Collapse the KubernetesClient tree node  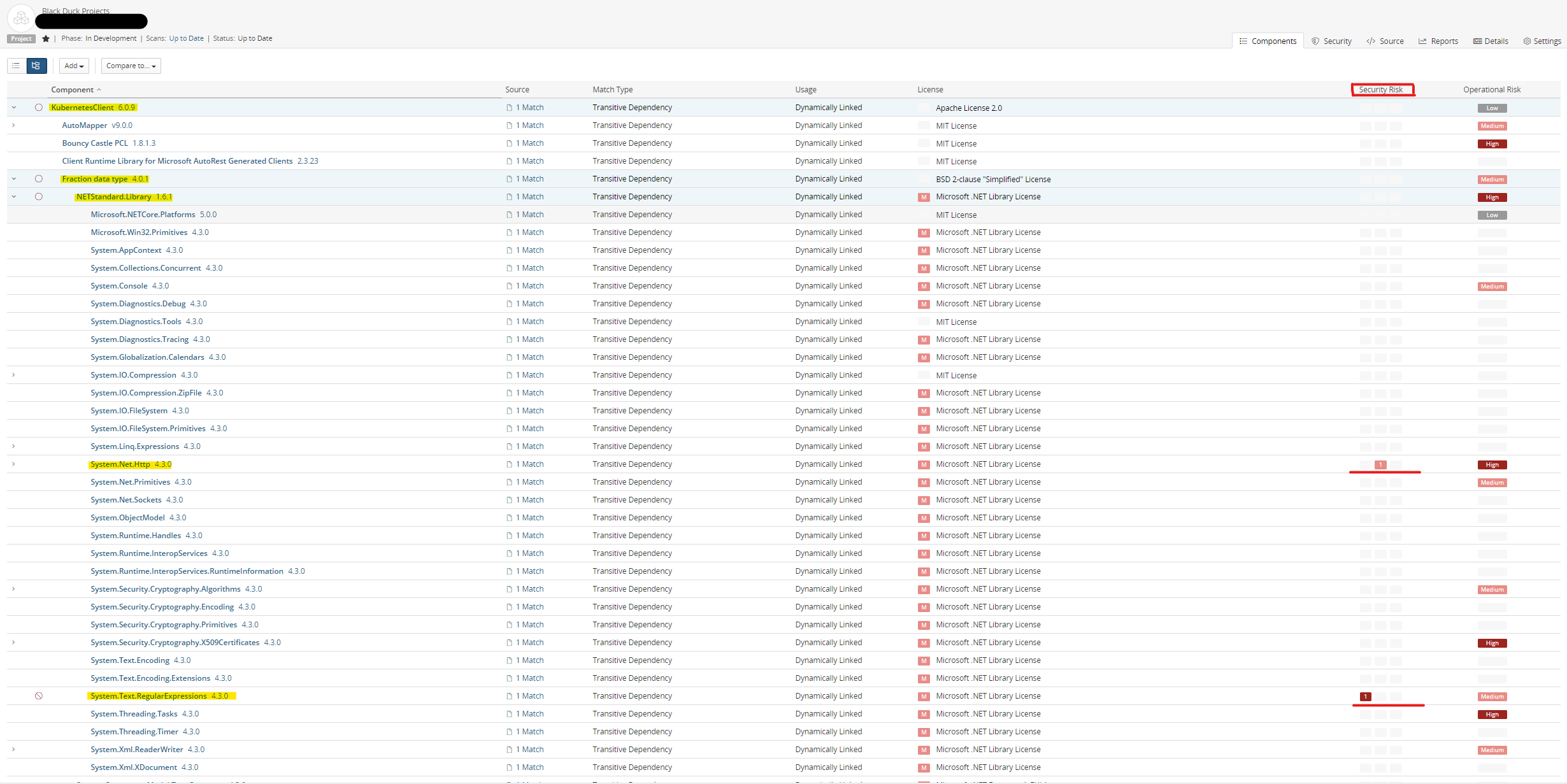pos(14,108)
